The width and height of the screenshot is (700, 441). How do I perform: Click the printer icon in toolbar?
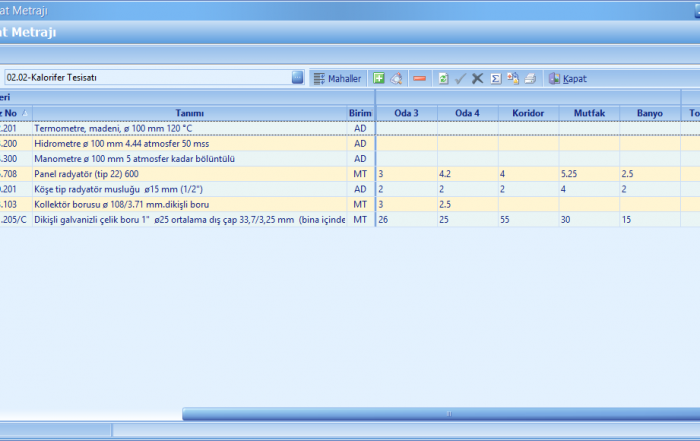pyautogui.click(x=530, y=78)
